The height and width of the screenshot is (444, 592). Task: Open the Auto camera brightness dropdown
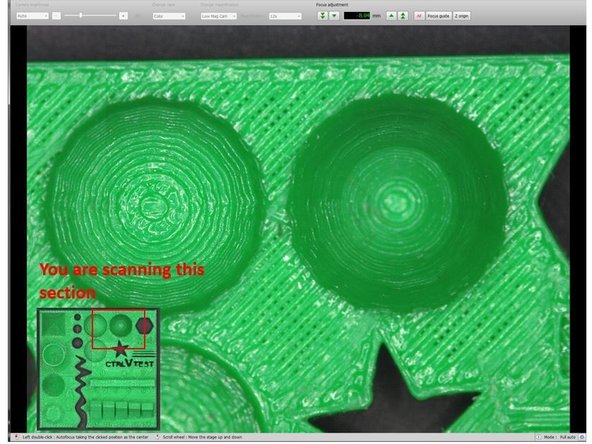pos(32,16)
